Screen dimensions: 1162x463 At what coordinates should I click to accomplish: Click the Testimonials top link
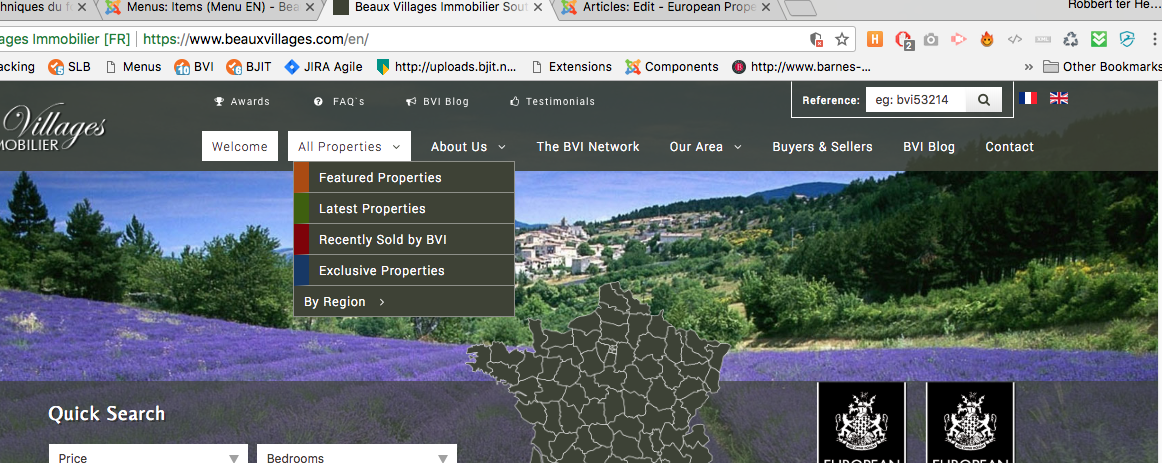click(x=552, y=101)
